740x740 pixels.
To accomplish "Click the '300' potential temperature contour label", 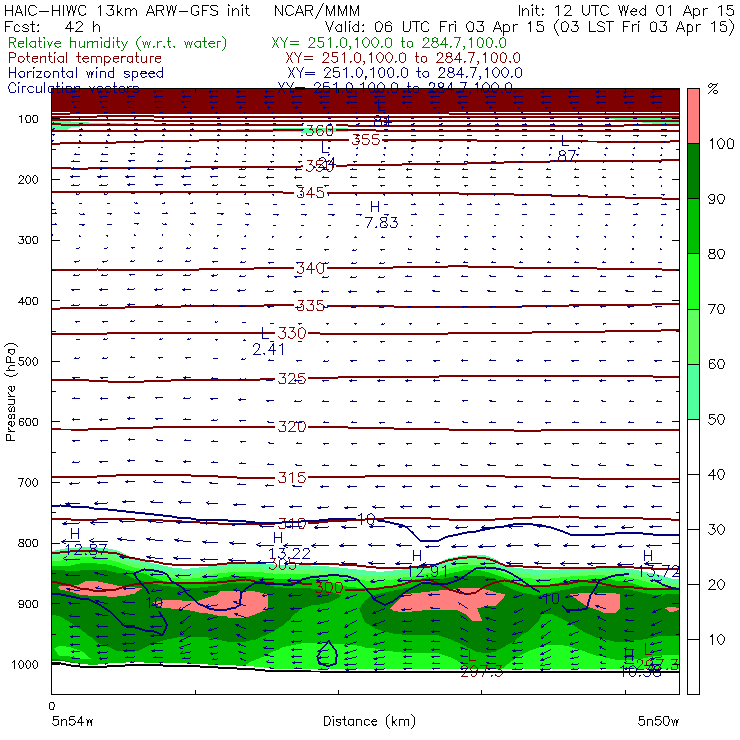I will [329, 588].
